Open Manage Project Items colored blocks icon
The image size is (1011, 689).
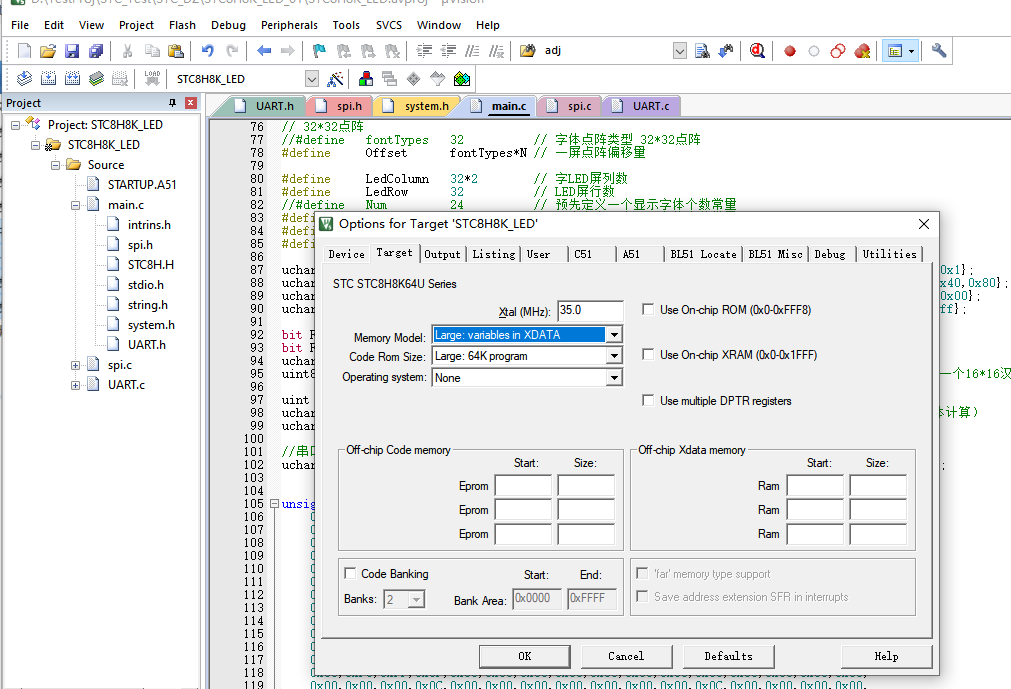366,79
